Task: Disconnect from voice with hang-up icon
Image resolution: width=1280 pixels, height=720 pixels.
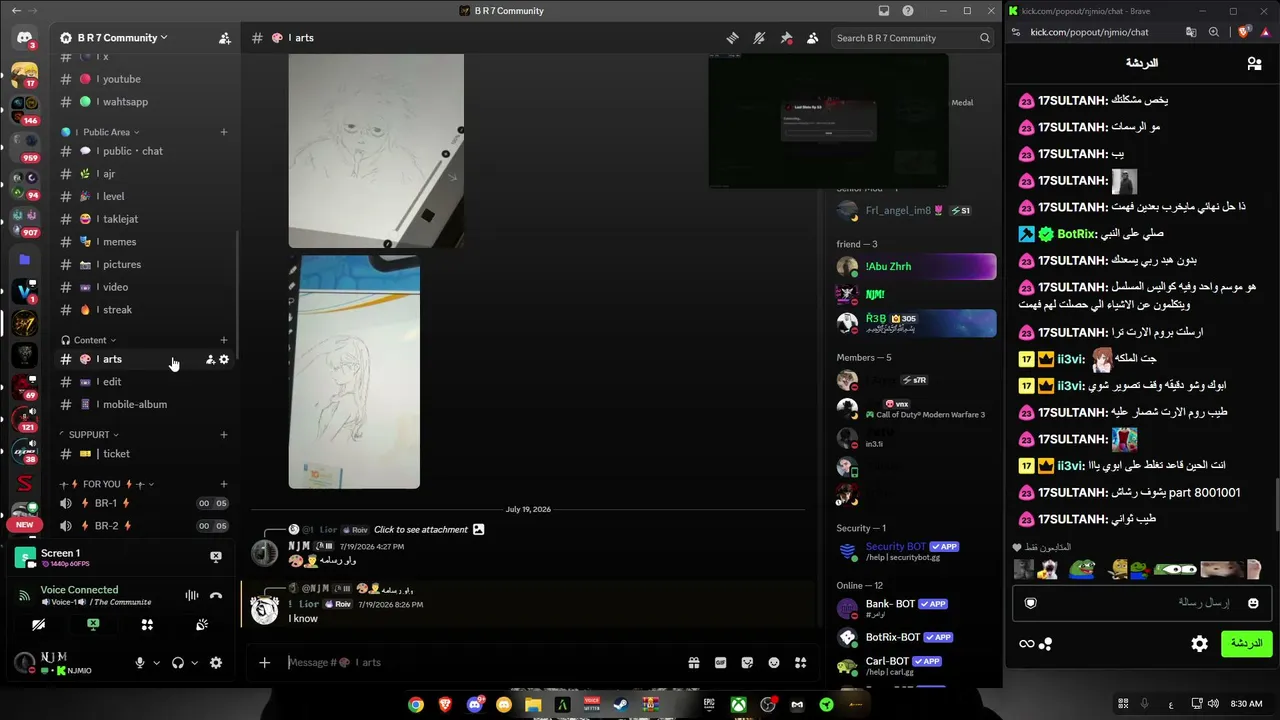Action: [x=216, y=596]
